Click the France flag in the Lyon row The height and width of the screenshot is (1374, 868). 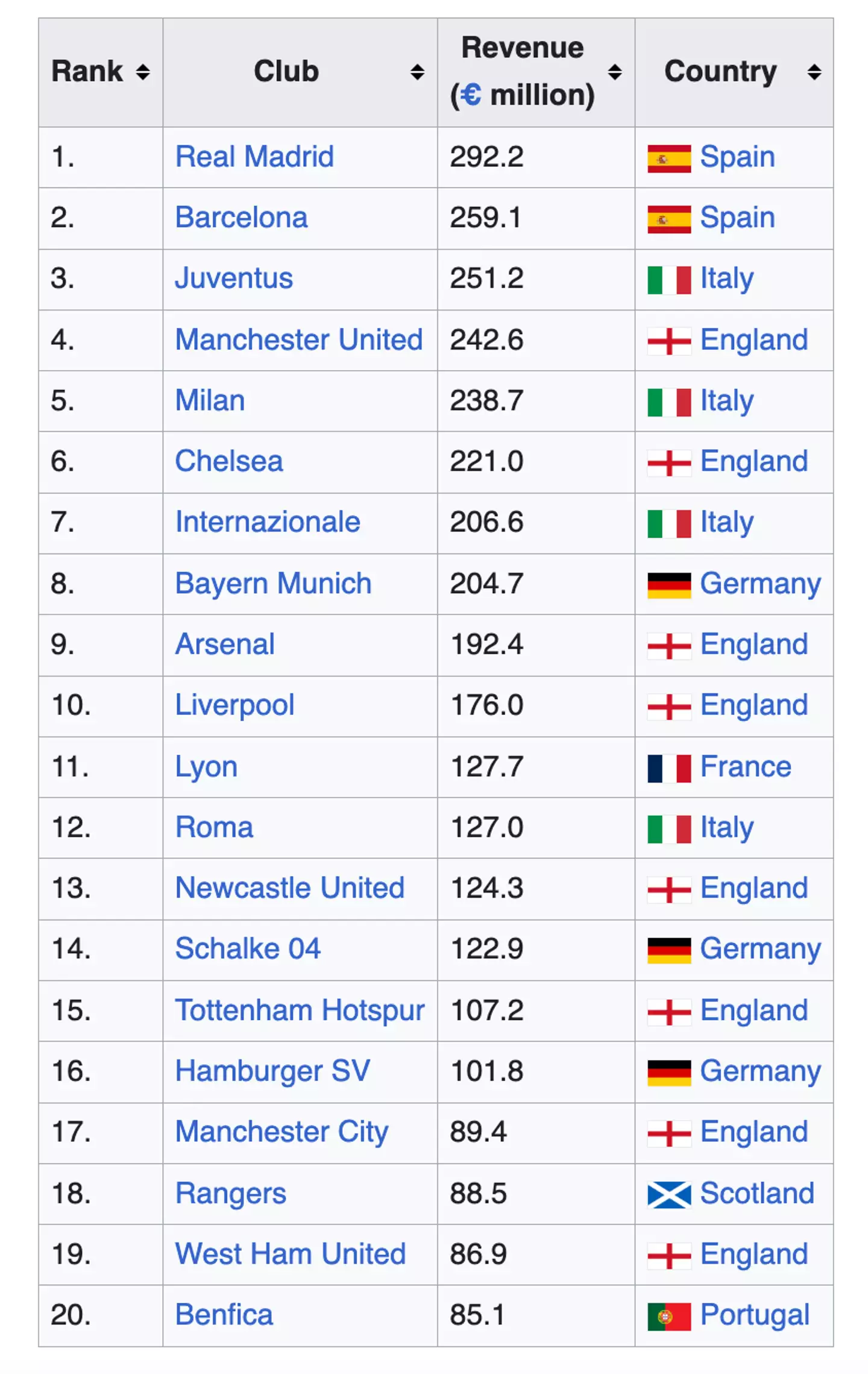tap(669, 766)
